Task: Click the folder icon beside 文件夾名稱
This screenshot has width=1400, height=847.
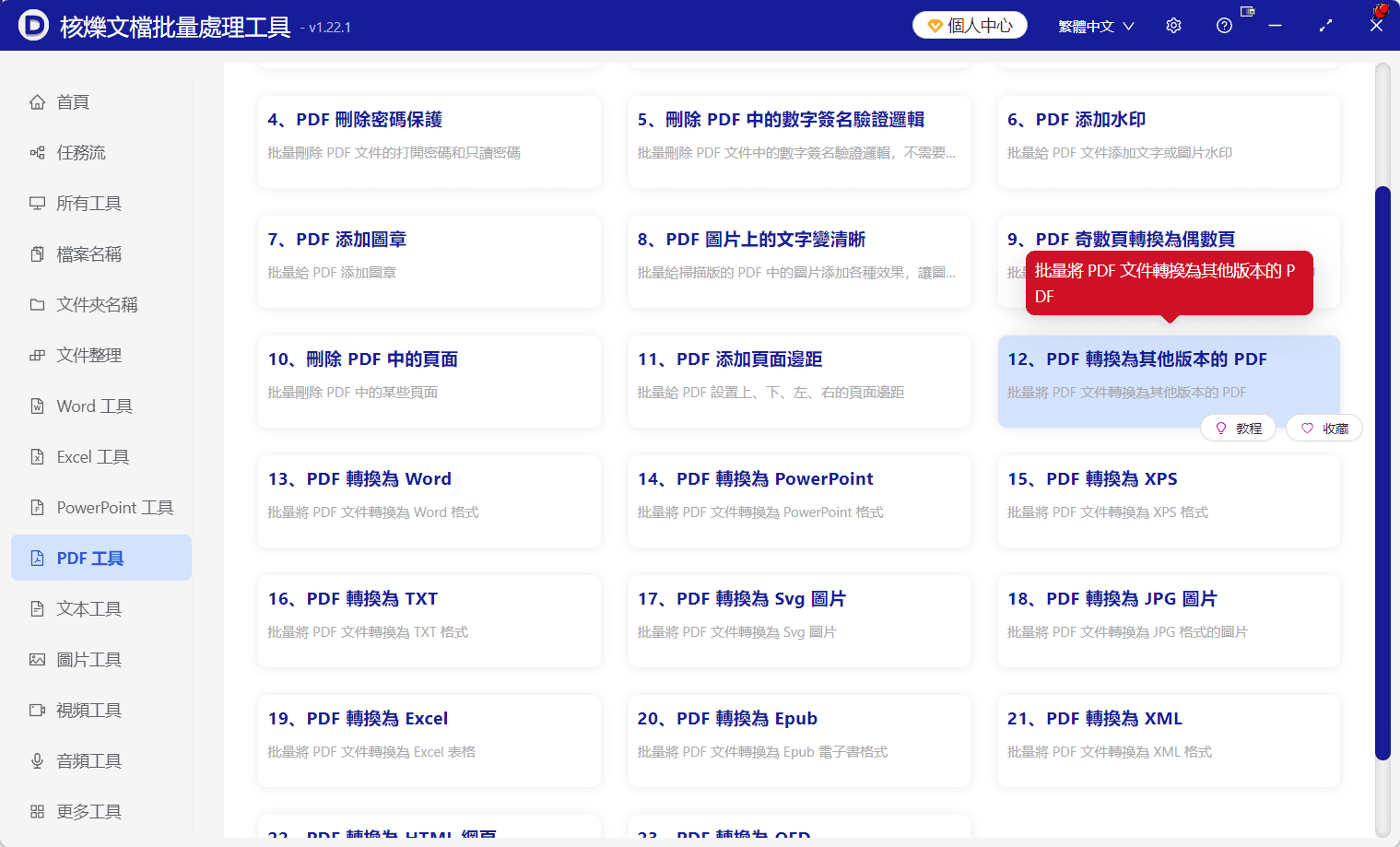Action: point(37,305)
